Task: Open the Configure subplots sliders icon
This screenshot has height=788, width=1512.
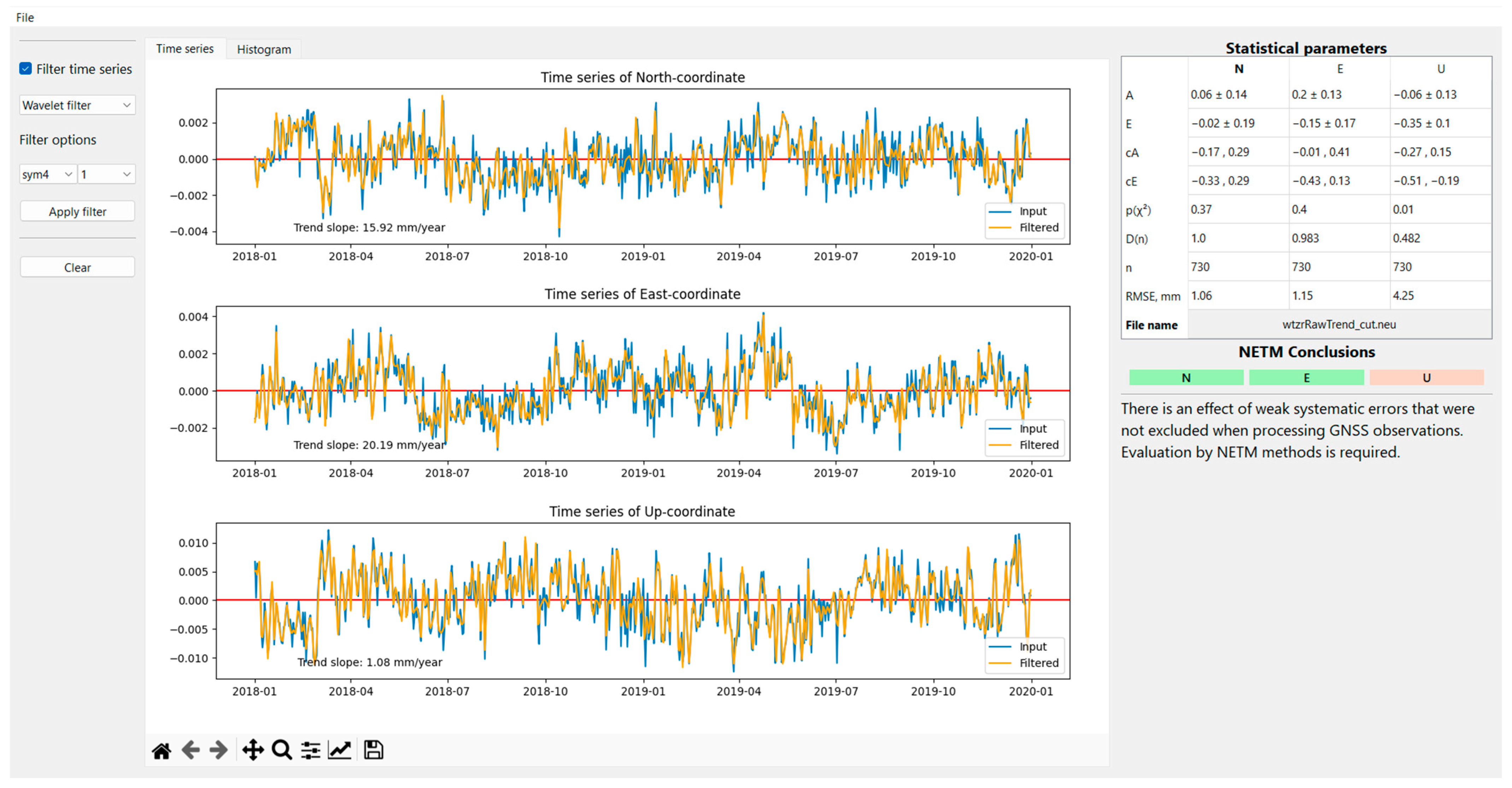Action: coord(311,751)
